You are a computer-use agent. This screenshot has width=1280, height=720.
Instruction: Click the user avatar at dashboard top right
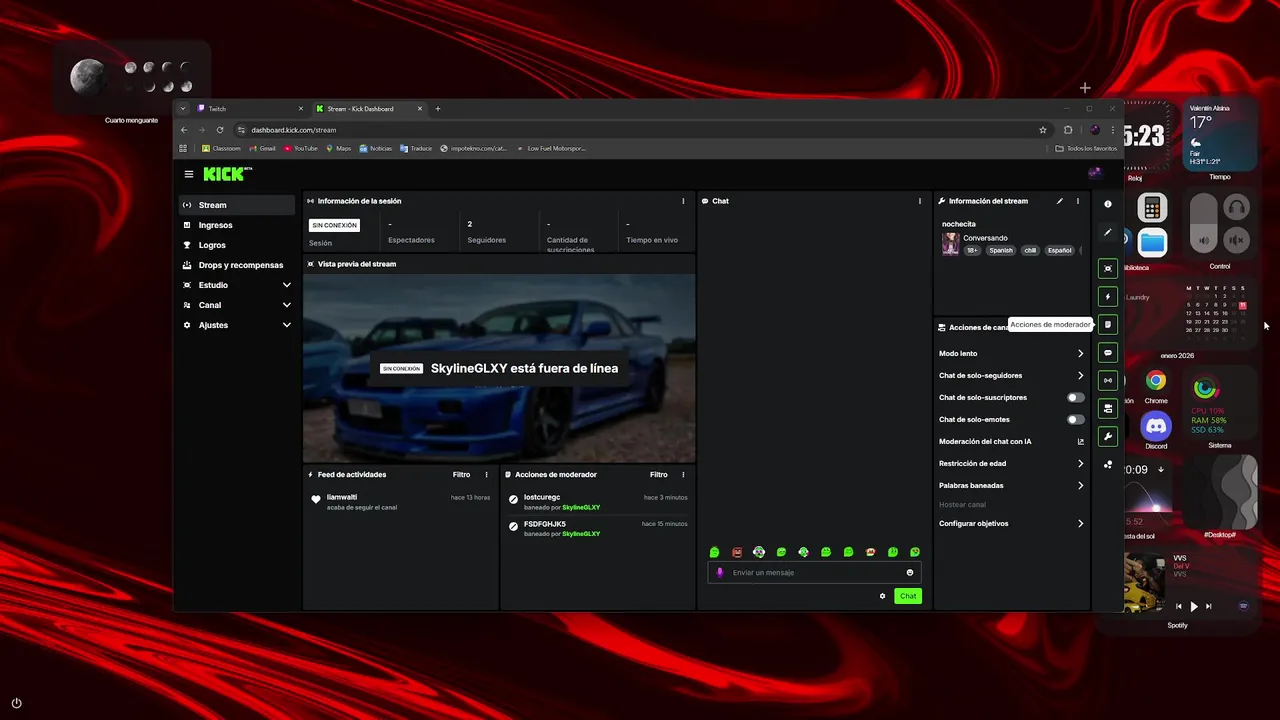pyautogui.click(x=1094, y=174)
